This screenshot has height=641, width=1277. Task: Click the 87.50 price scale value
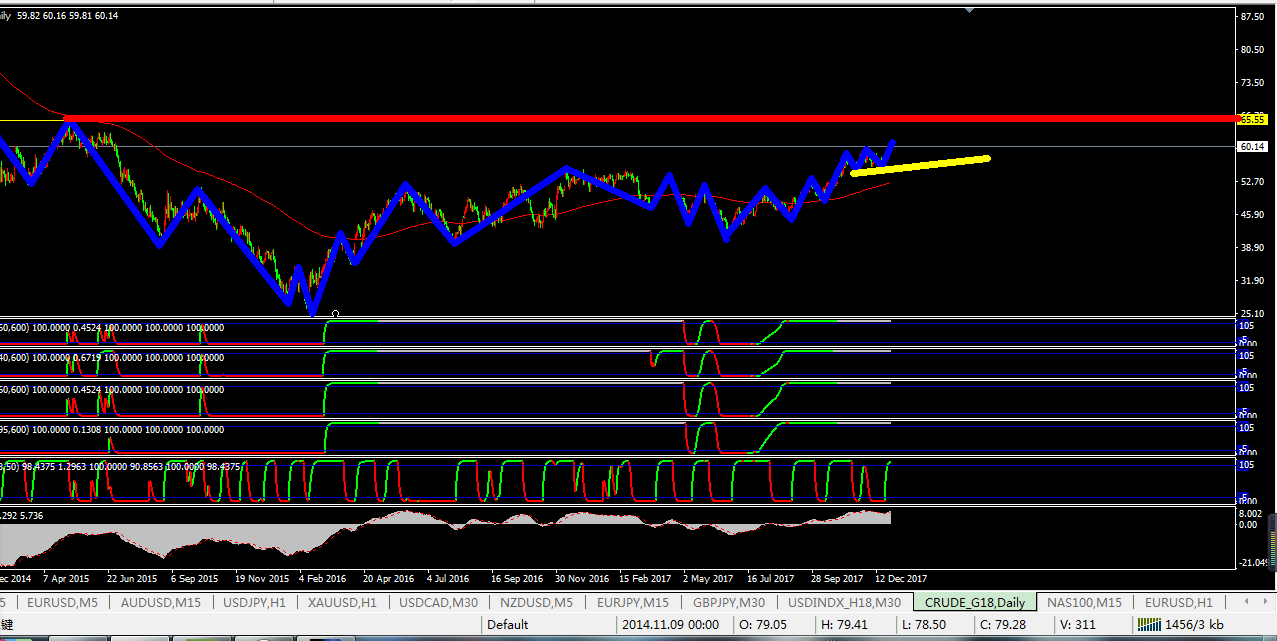(x=1253, y=17)
